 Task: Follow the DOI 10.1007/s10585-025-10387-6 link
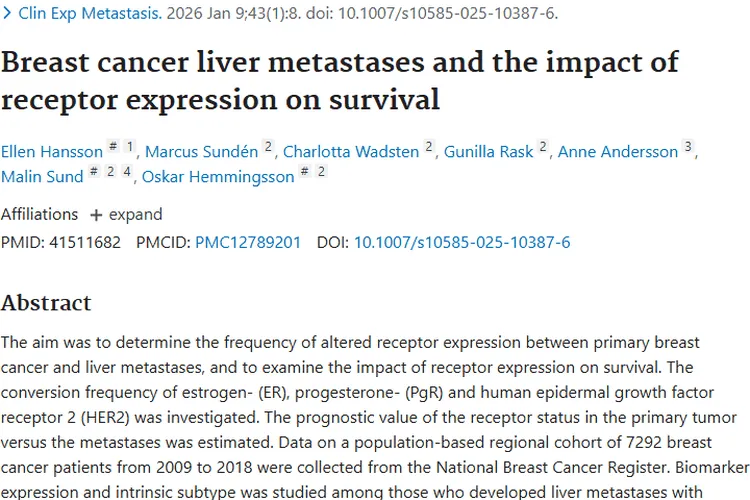(x=462, y=242)
